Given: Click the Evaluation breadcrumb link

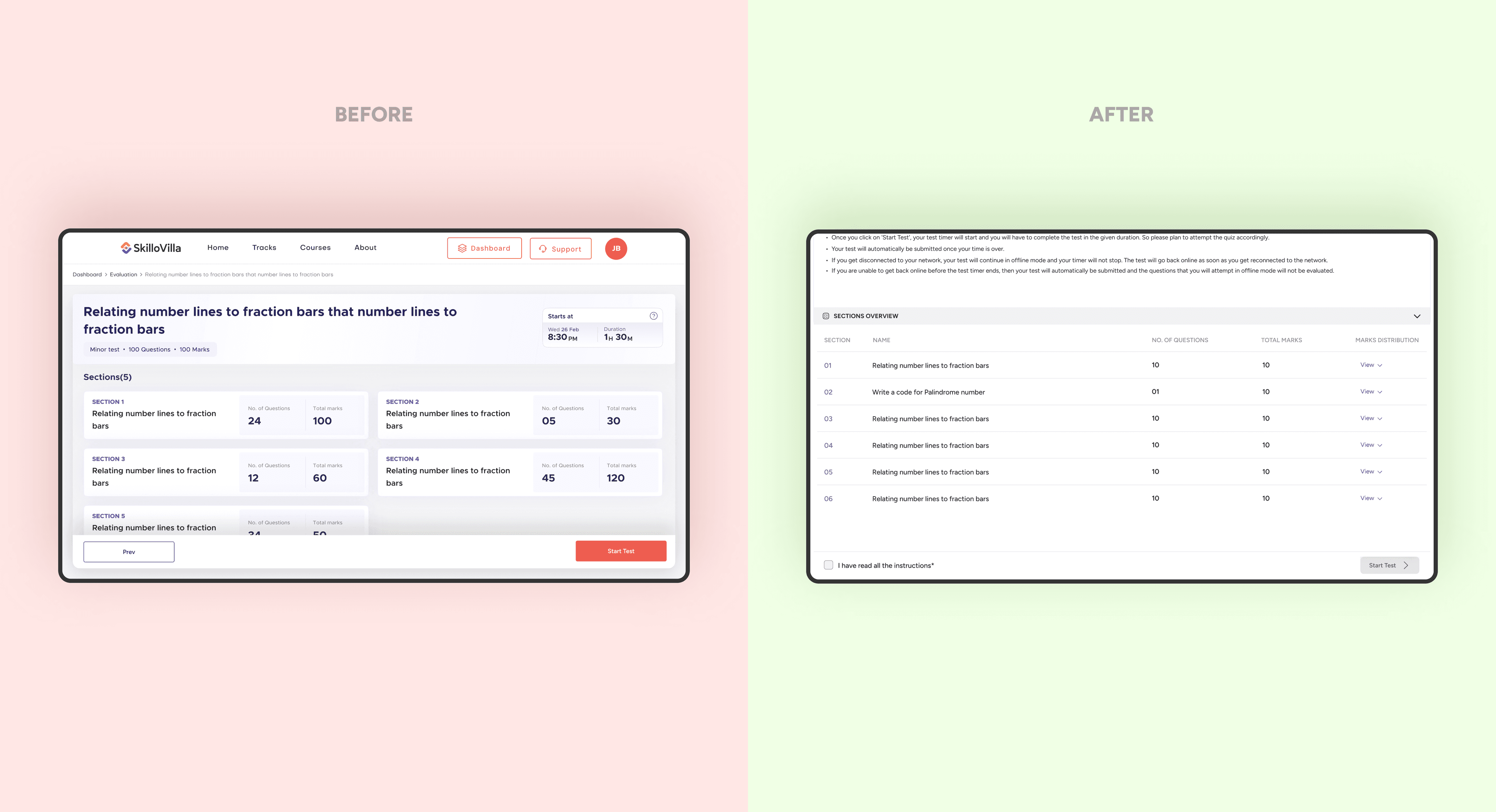Looking at the screenshot, I should 123,275.
